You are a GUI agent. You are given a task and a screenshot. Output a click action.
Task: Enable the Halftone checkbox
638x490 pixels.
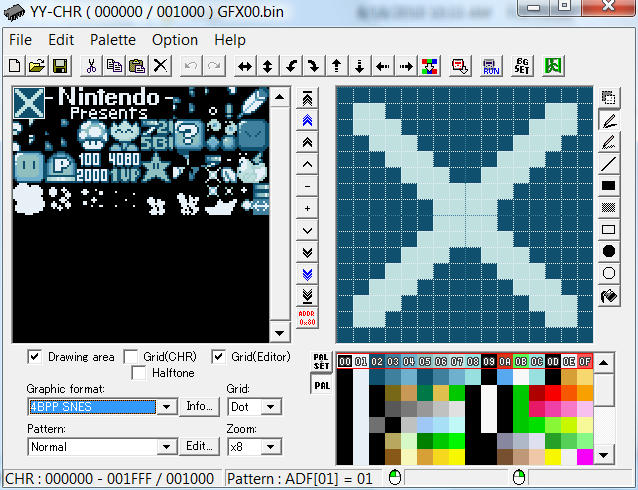139,373
